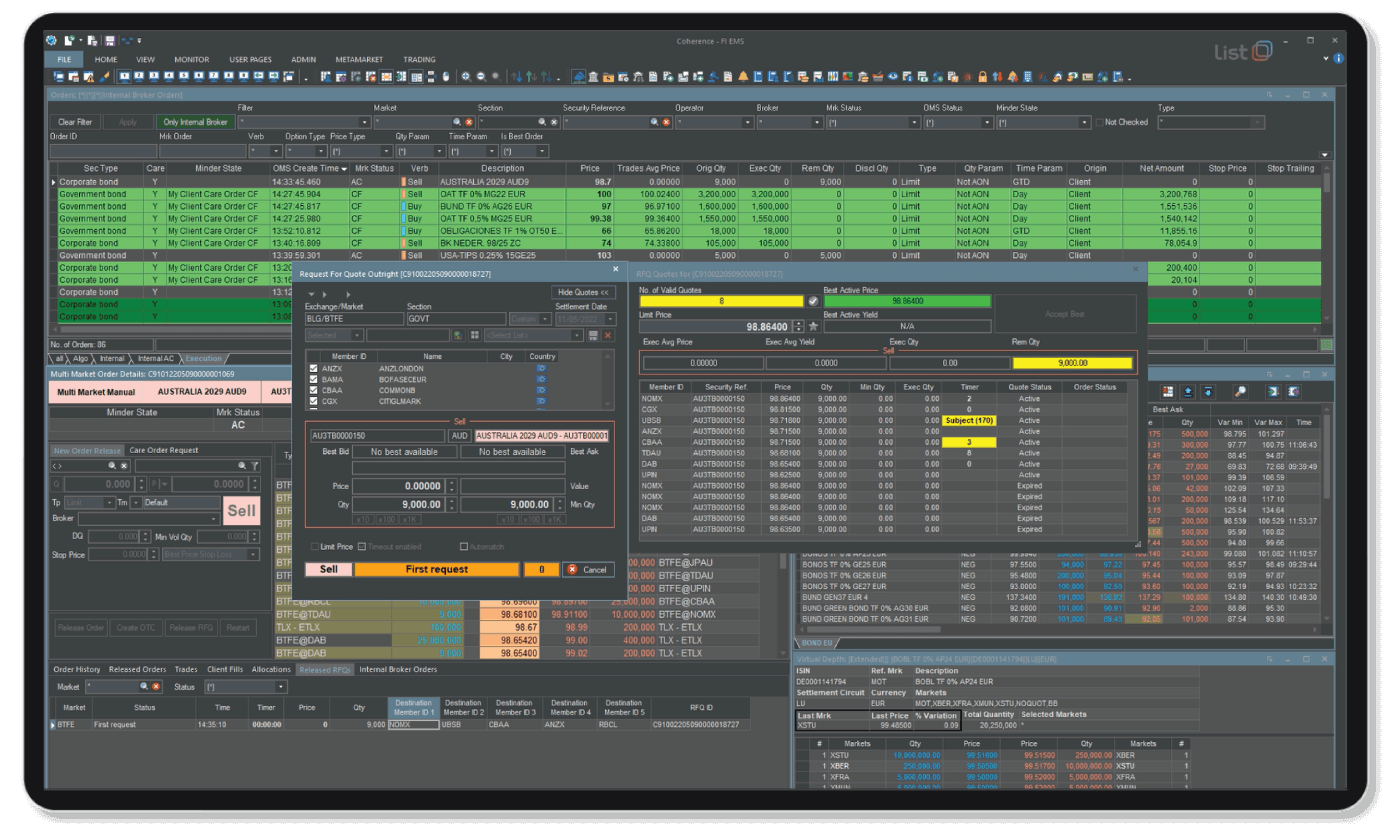Viewport: 1400px width, 839px height.
Task: Click the red clear icon in Security Reference filter
Action: (x=667, y=122)
